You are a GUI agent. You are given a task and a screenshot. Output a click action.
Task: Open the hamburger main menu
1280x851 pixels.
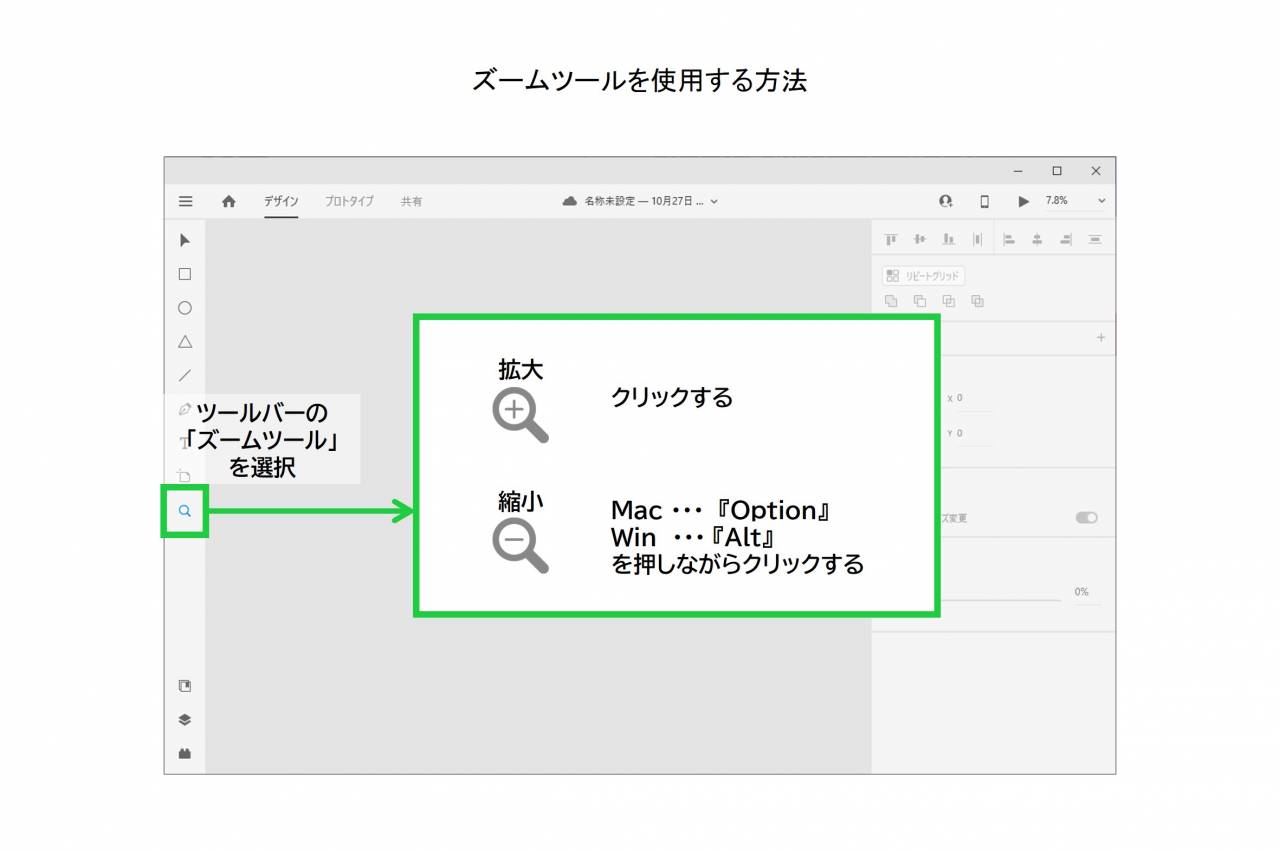tap(185, 201)
